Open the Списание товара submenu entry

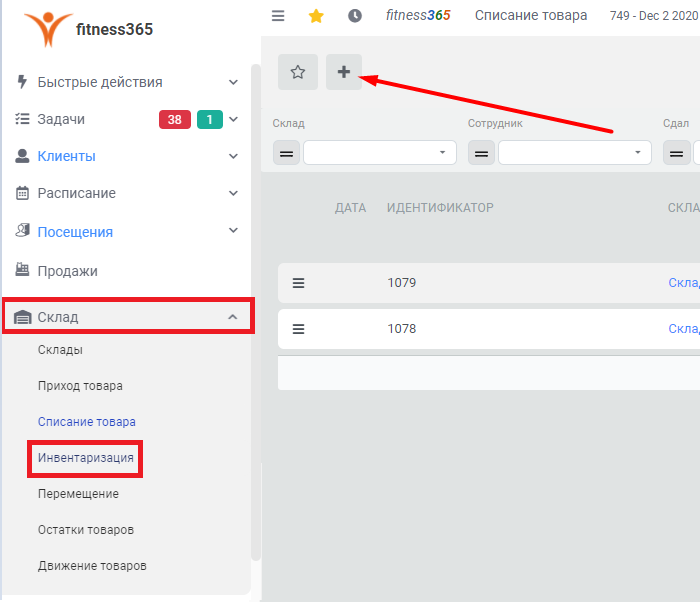[x=87, y=422]
